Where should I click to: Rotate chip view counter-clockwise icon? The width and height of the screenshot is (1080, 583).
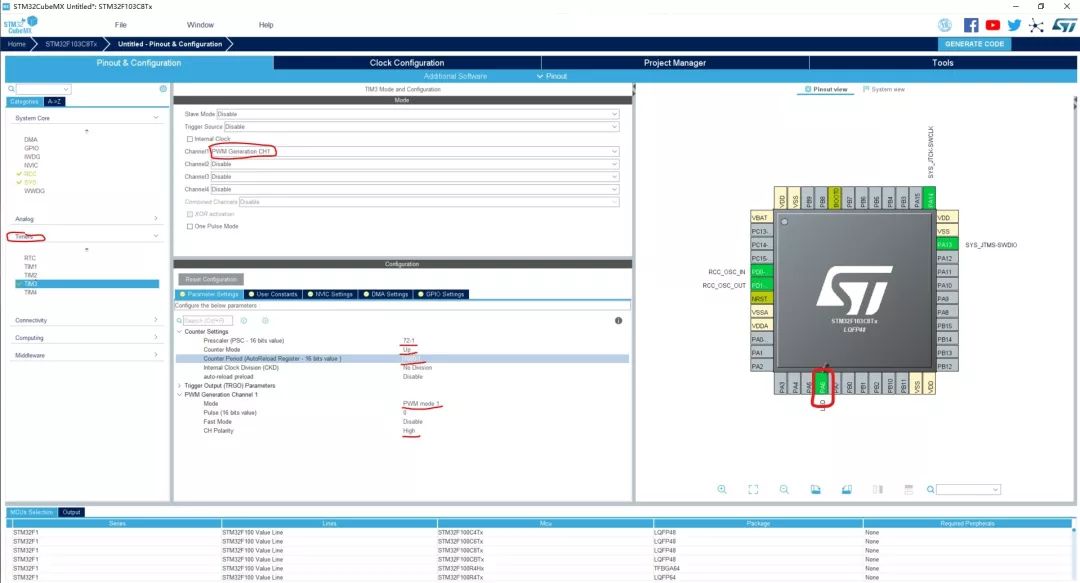point(847,489)
